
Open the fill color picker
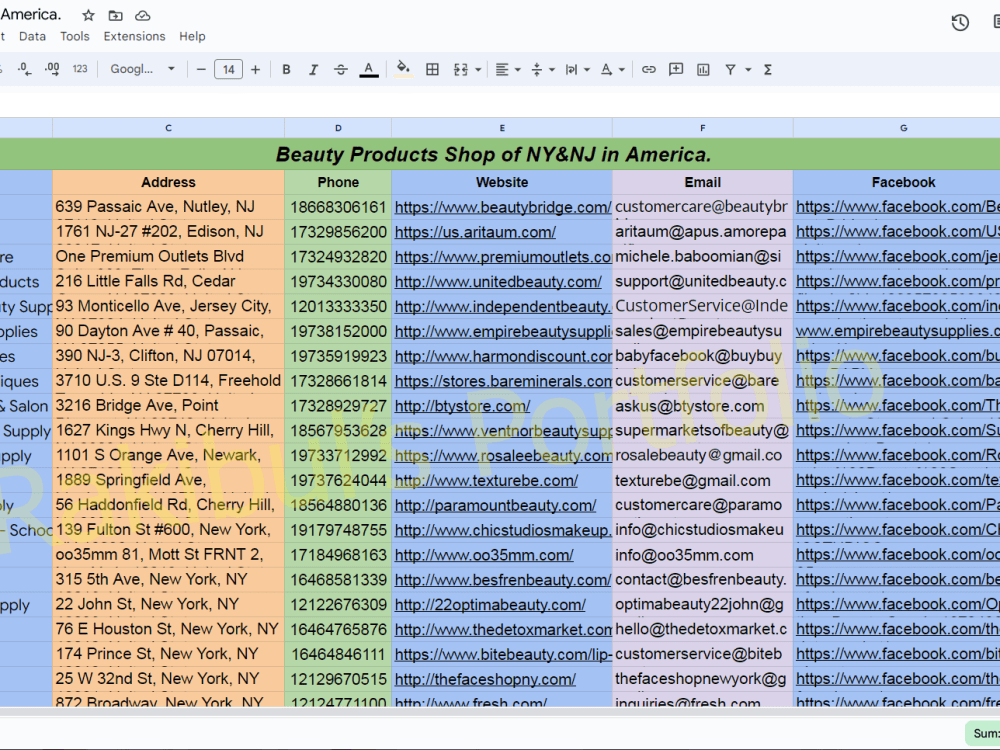402,69
